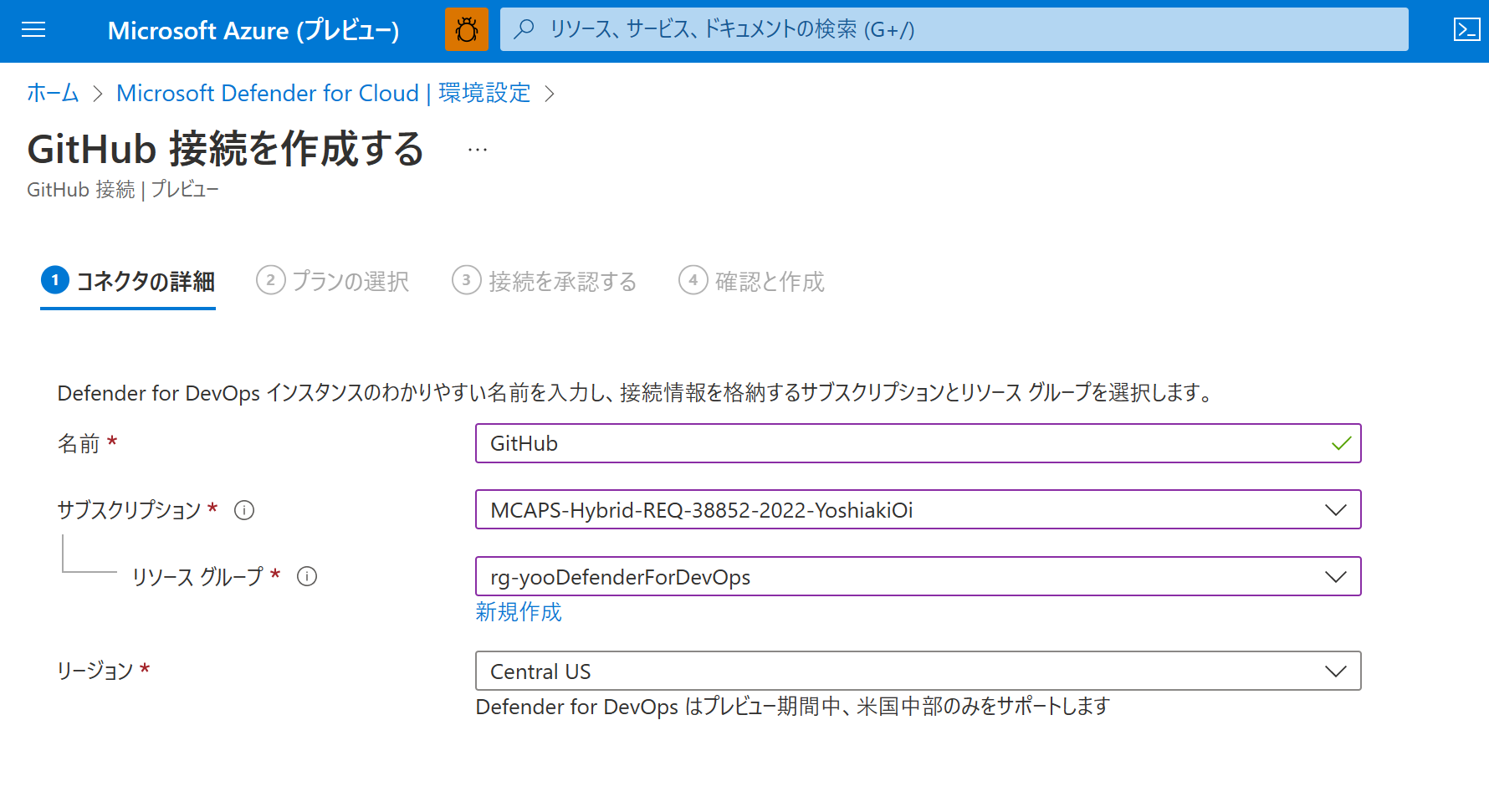This screenshot has height=812, width=1489.
Task: Open Microsoft Defender for Cloud environment settings breadcrumb
Action: pos(323,93)
